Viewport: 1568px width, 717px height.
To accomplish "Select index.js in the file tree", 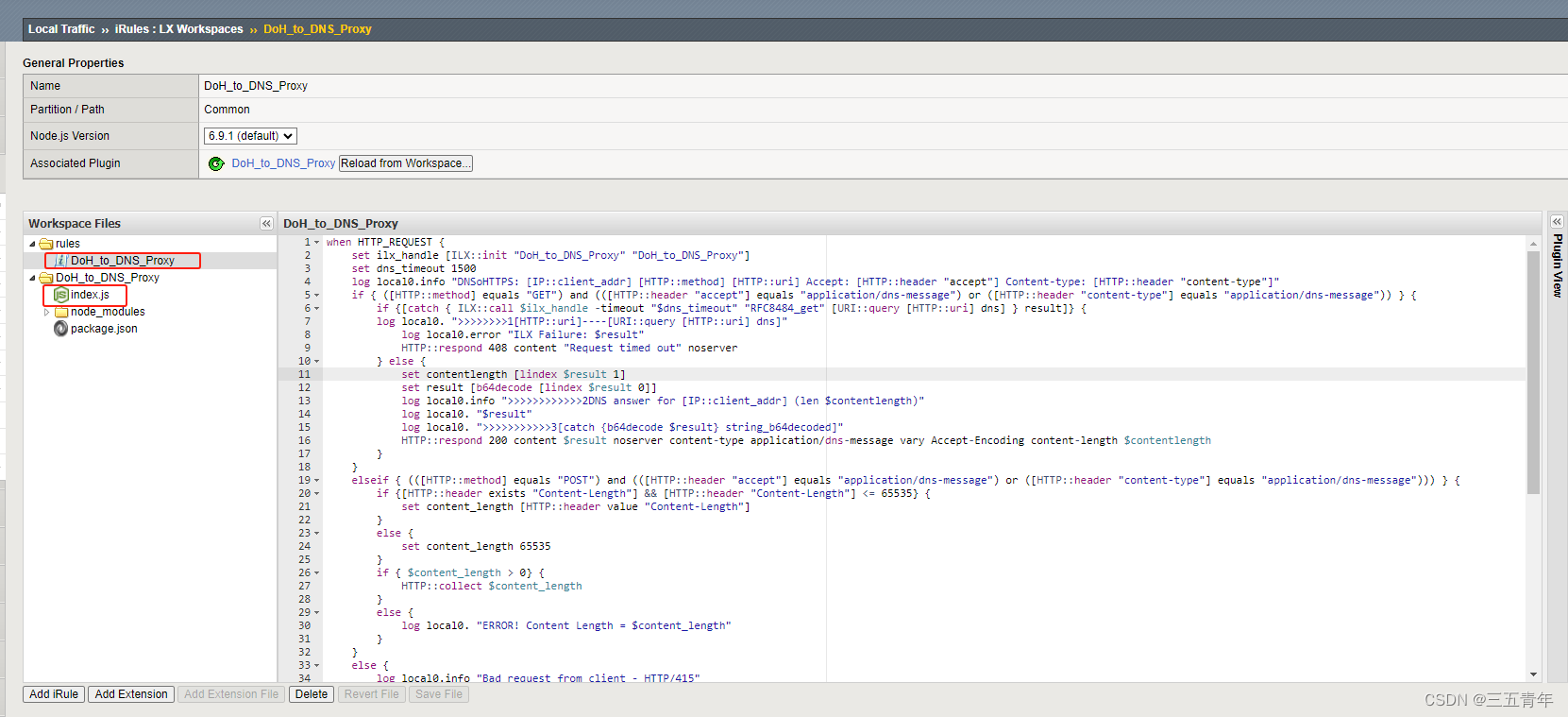I will (90, 295).
